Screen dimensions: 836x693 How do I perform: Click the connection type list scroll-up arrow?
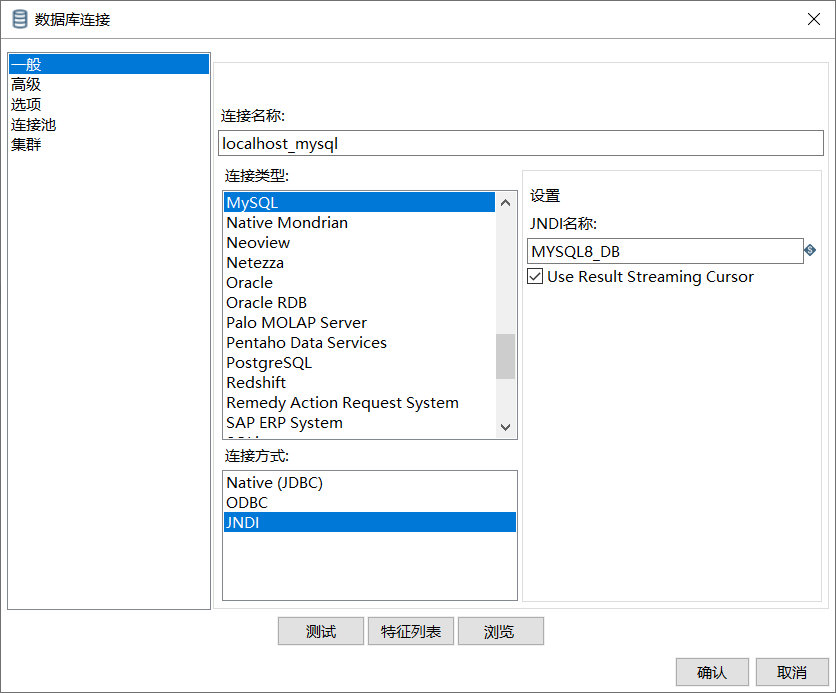click(505, 203)
